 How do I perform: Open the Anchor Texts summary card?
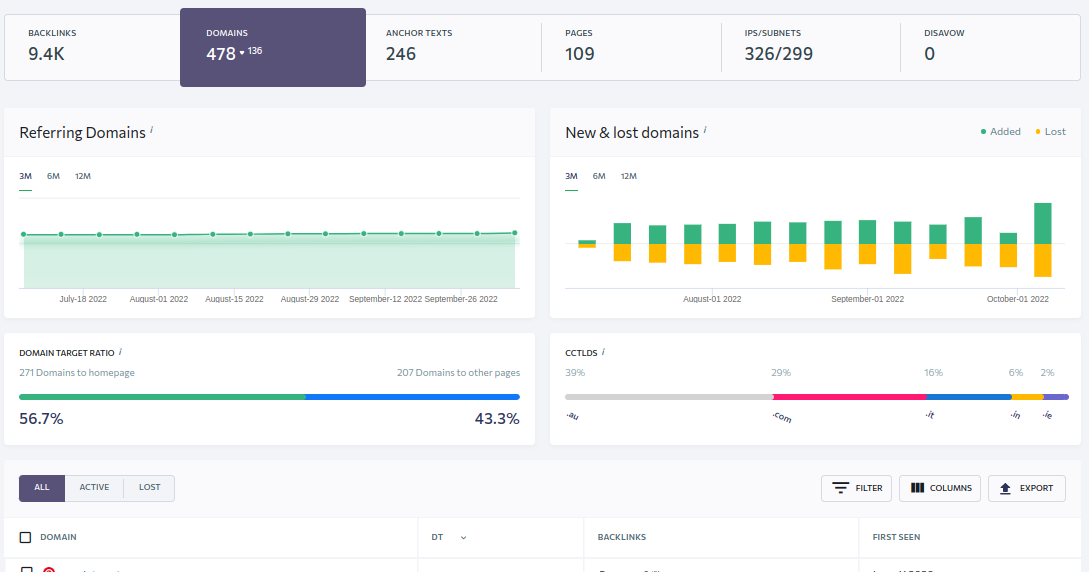point(452,46)
